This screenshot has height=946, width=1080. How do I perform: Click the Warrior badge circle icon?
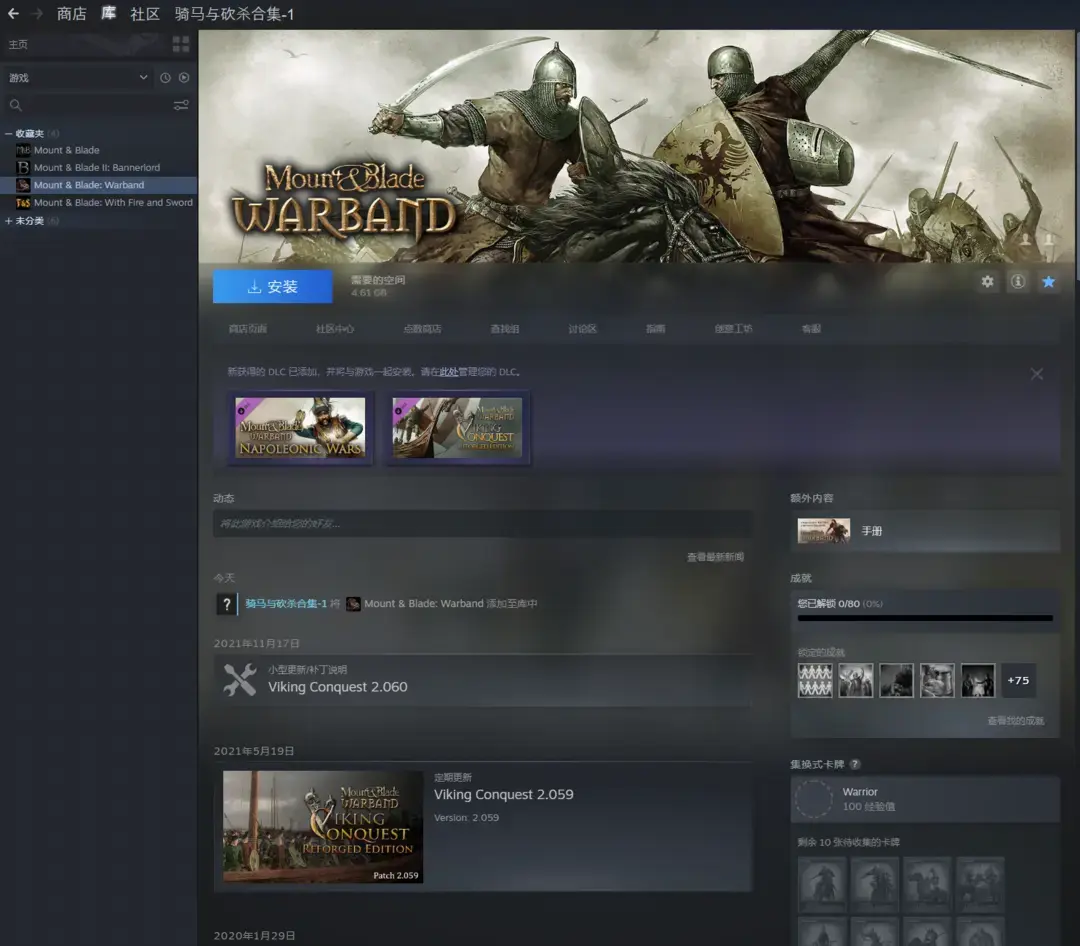[814, 799]
